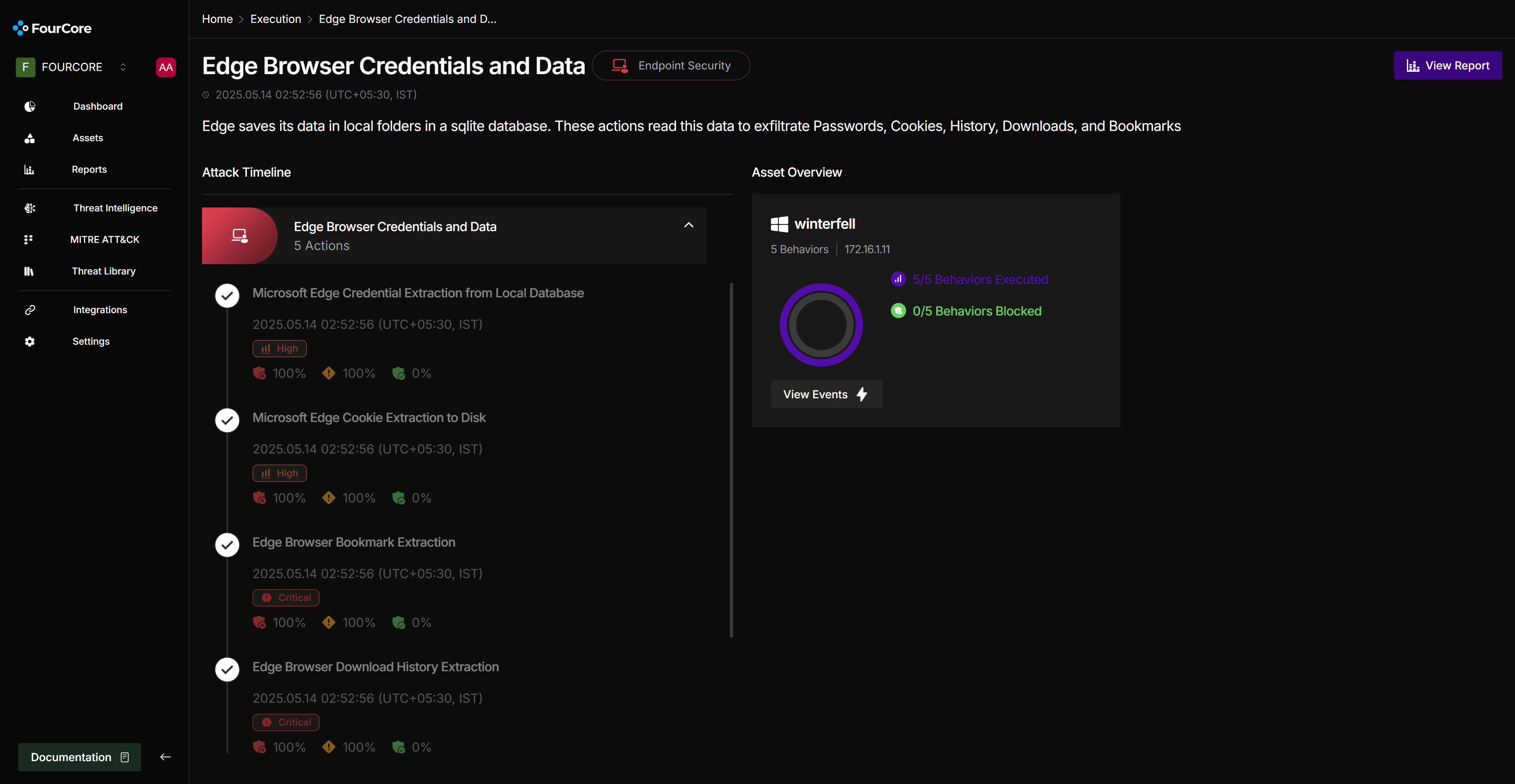The image size is (1515, 784).
Task: Click the Dashboard pie chart icon
Action: tap(30, 106)
